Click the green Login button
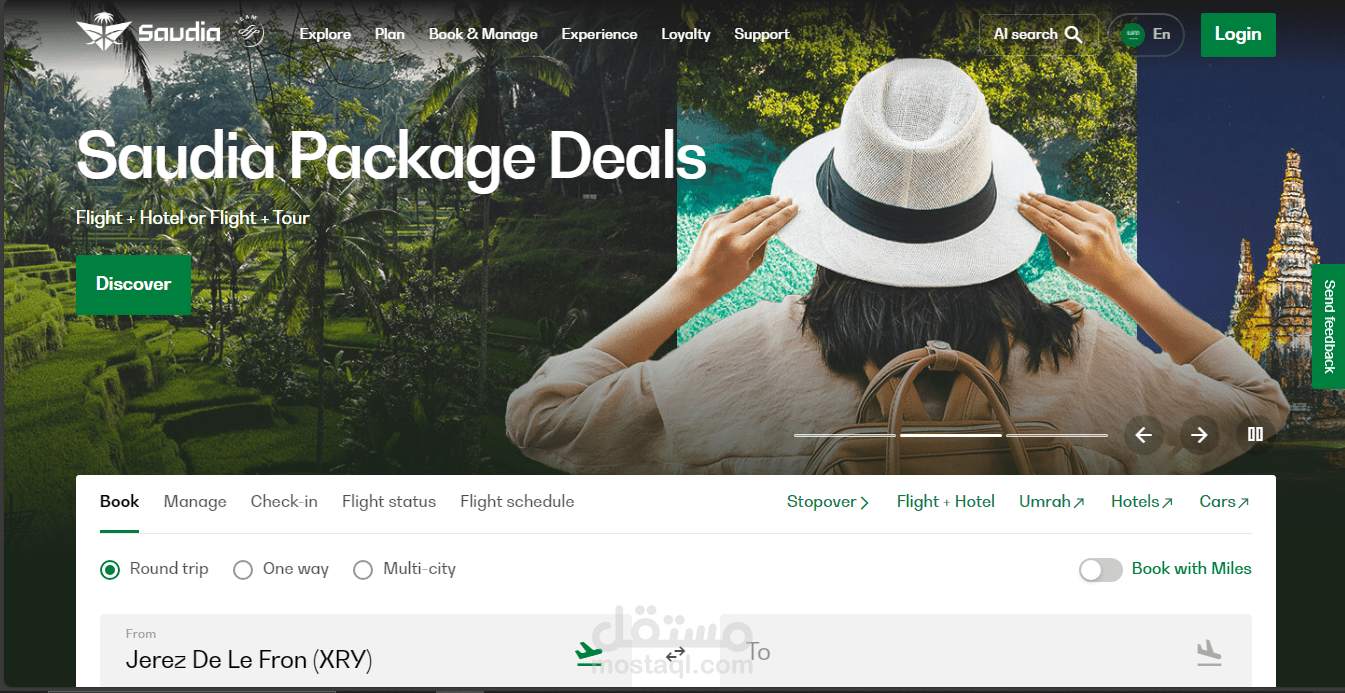1345x693 pixels. pos(1238,34)
